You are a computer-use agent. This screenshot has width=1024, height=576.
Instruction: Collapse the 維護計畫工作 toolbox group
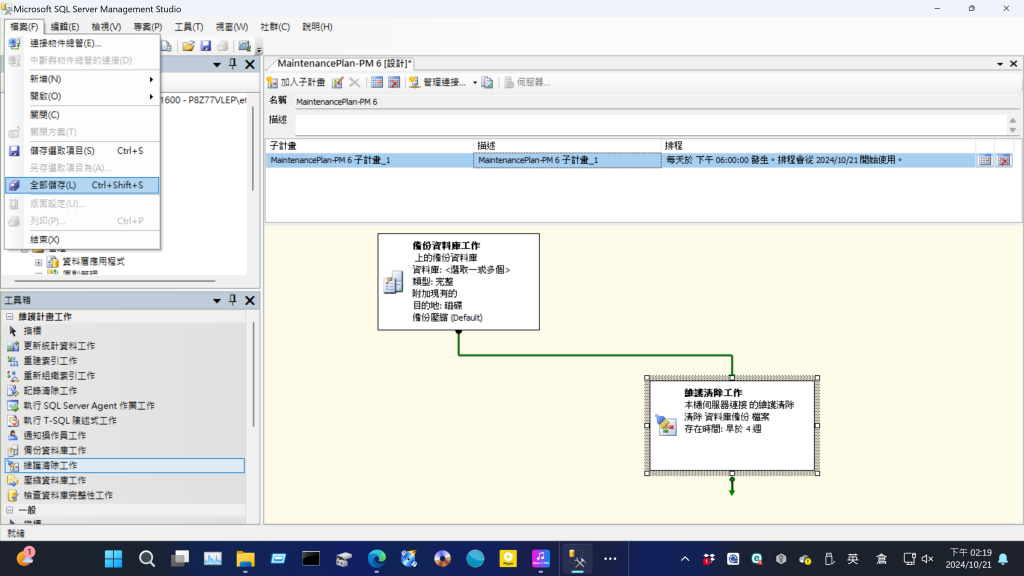coord(11,316)
